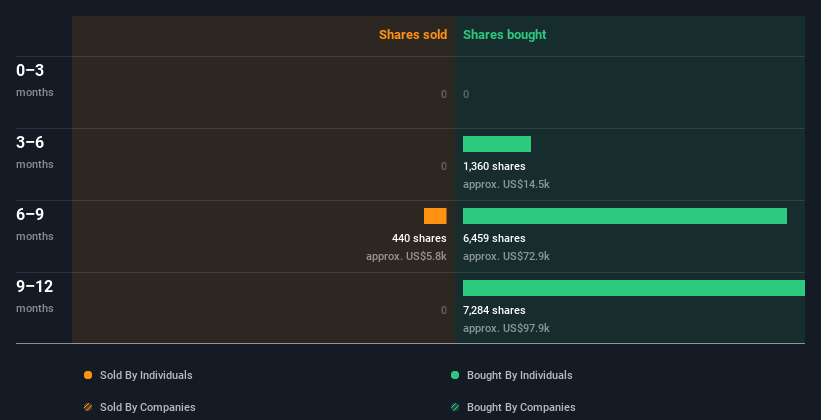Click the approx. US$72.9k value
Viewport: 821px width, 420px height.
pos(506,257)
